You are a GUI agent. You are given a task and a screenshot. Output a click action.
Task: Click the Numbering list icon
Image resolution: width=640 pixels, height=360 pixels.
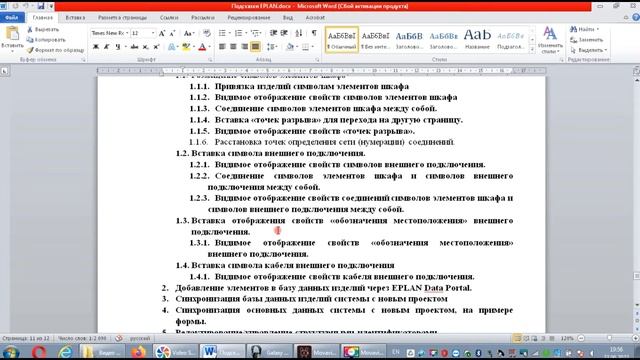[x=238, y=33]
